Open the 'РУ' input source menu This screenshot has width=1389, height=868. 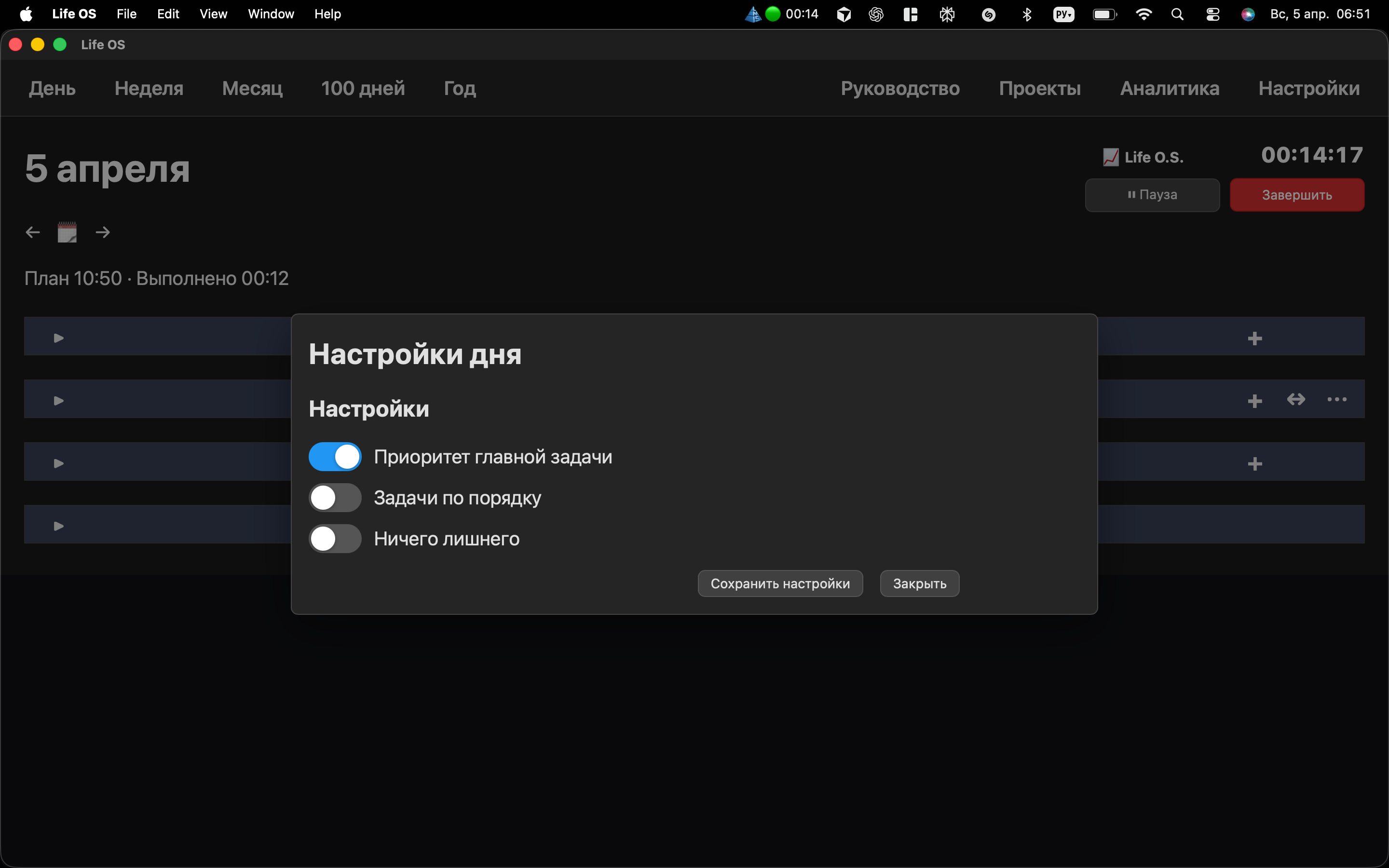(1063, 14)
